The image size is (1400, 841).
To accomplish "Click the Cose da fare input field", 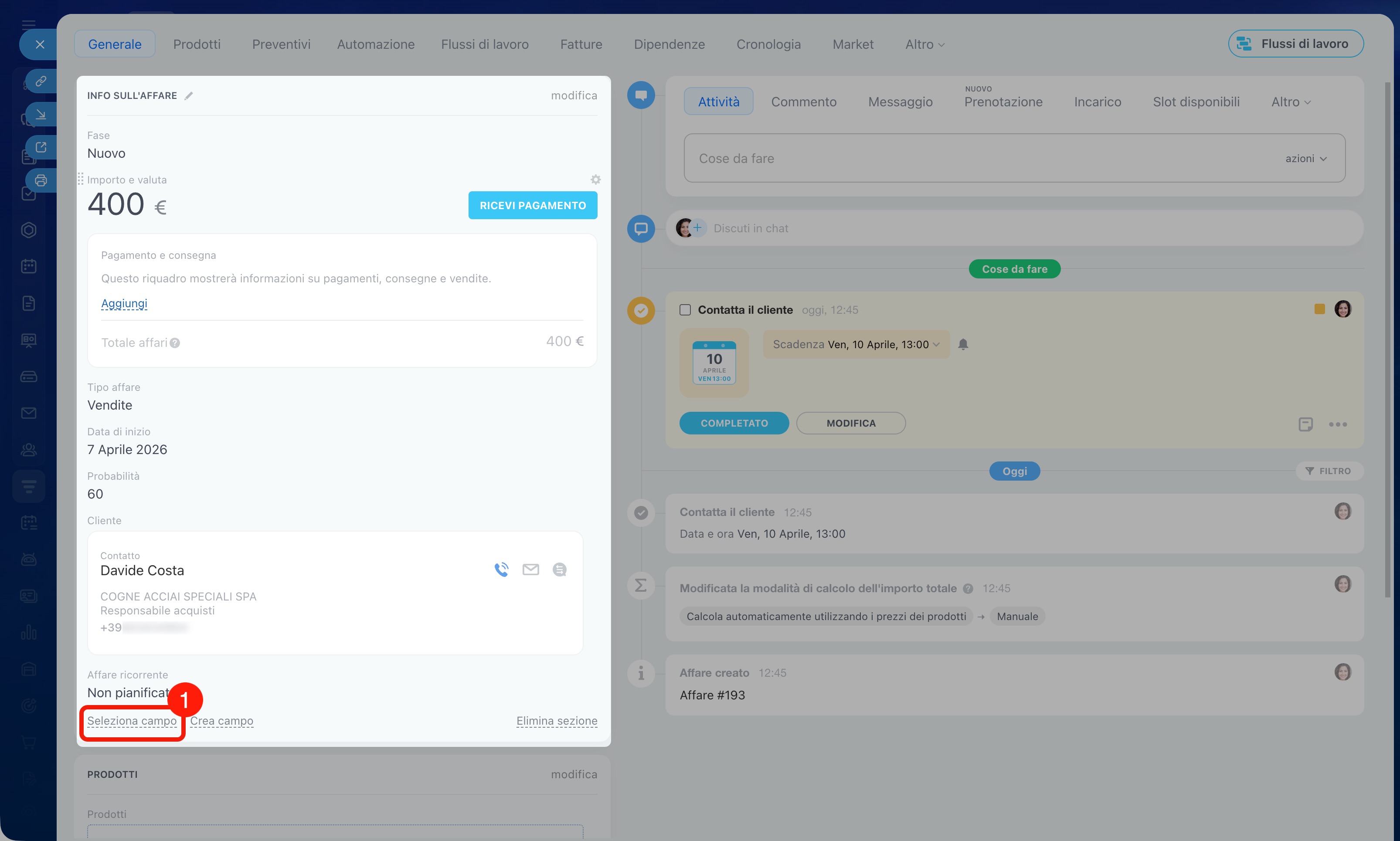I will 964,159.
